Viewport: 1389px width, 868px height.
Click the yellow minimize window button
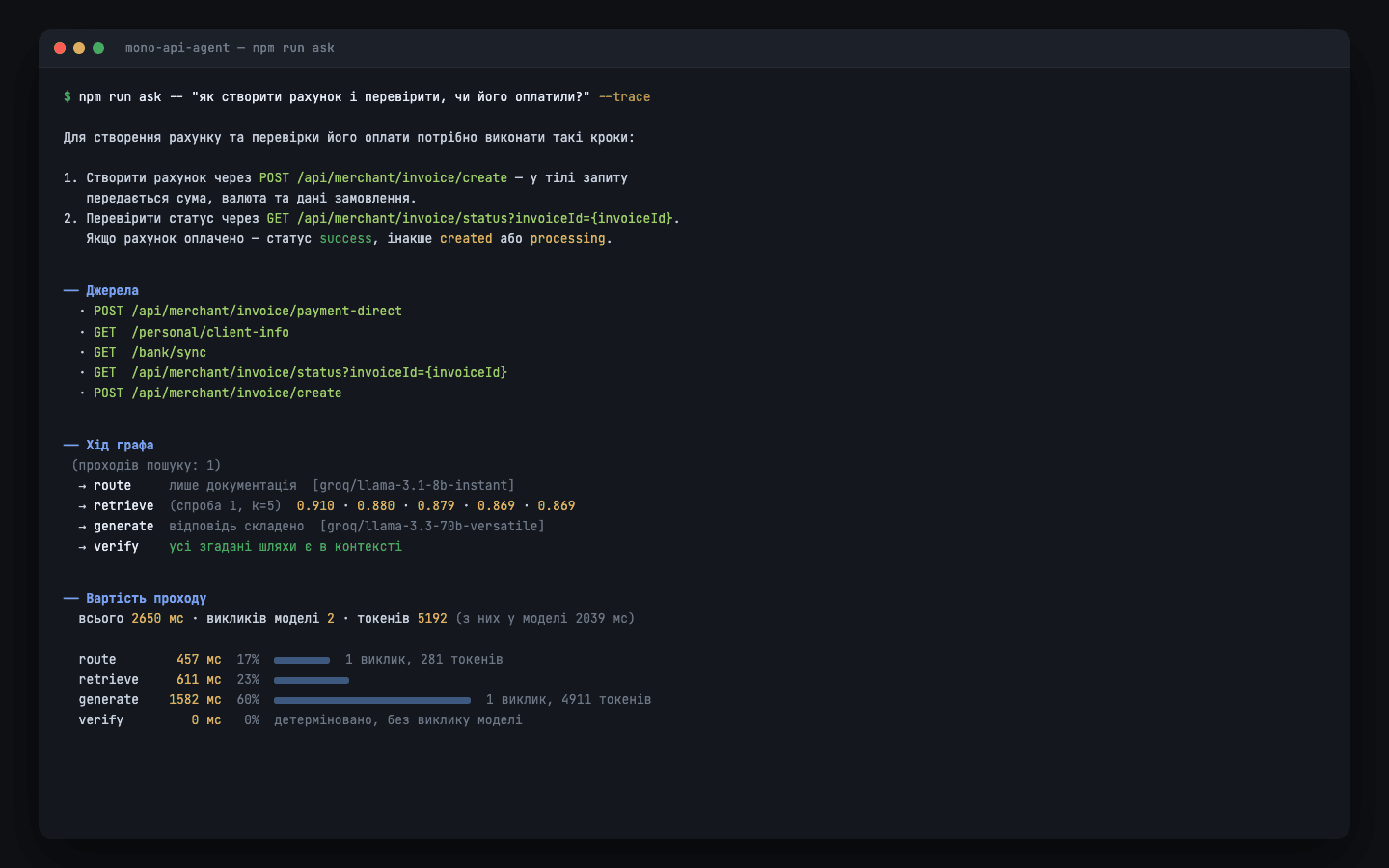tap(79, 48)
